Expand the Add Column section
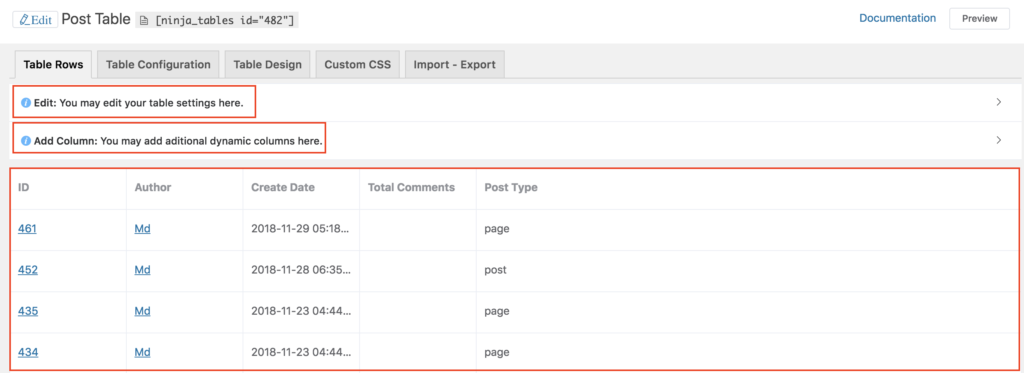 [x=999, y=140]
